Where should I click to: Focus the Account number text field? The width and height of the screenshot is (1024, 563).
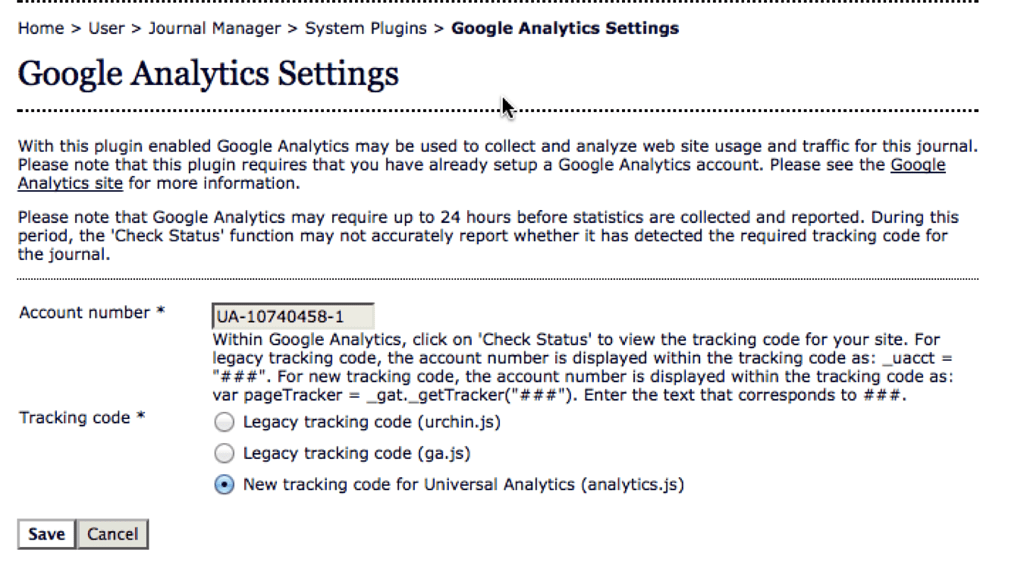[x=293, y=317]
